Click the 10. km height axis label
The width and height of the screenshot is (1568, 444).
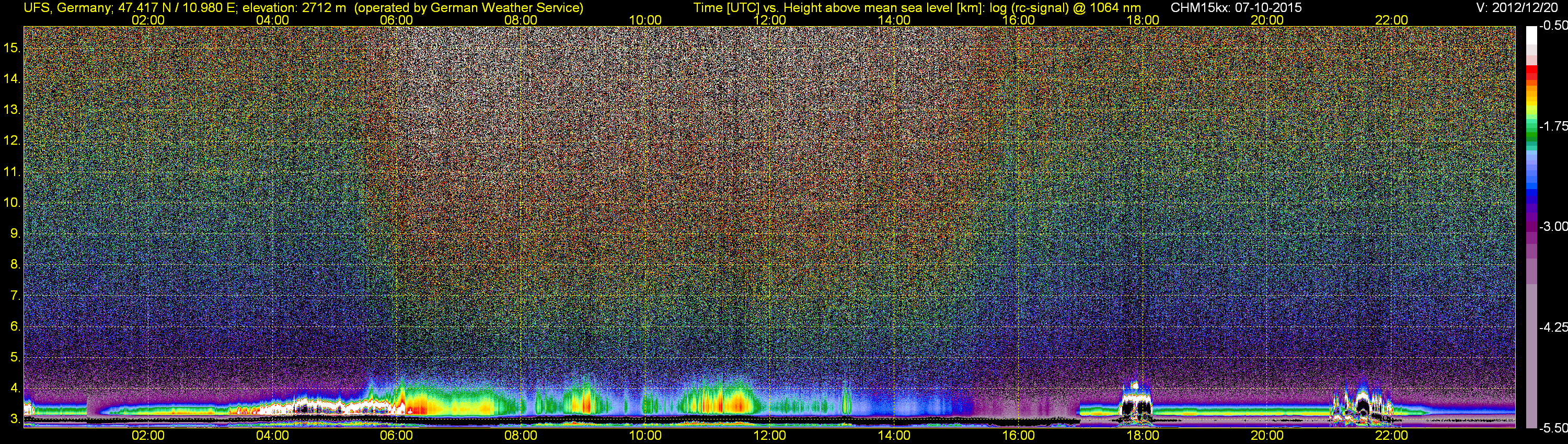(x=12, y=202)
